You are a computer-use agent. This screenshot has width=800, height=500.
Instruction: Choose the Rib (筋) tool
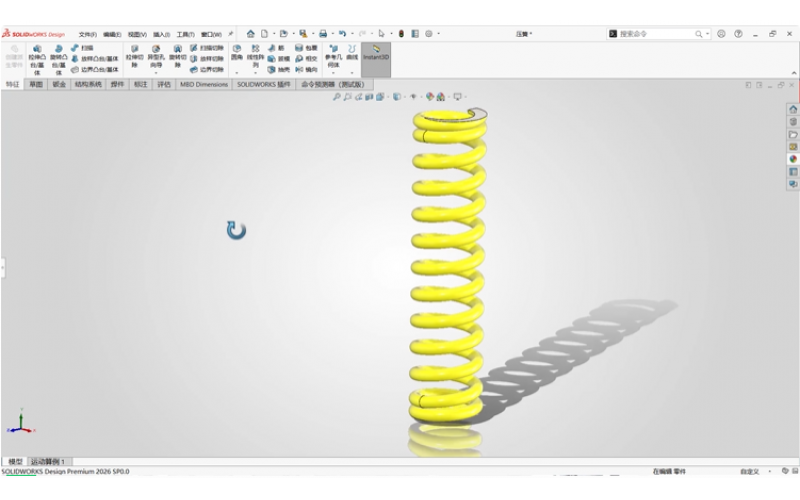pos(276,48)
